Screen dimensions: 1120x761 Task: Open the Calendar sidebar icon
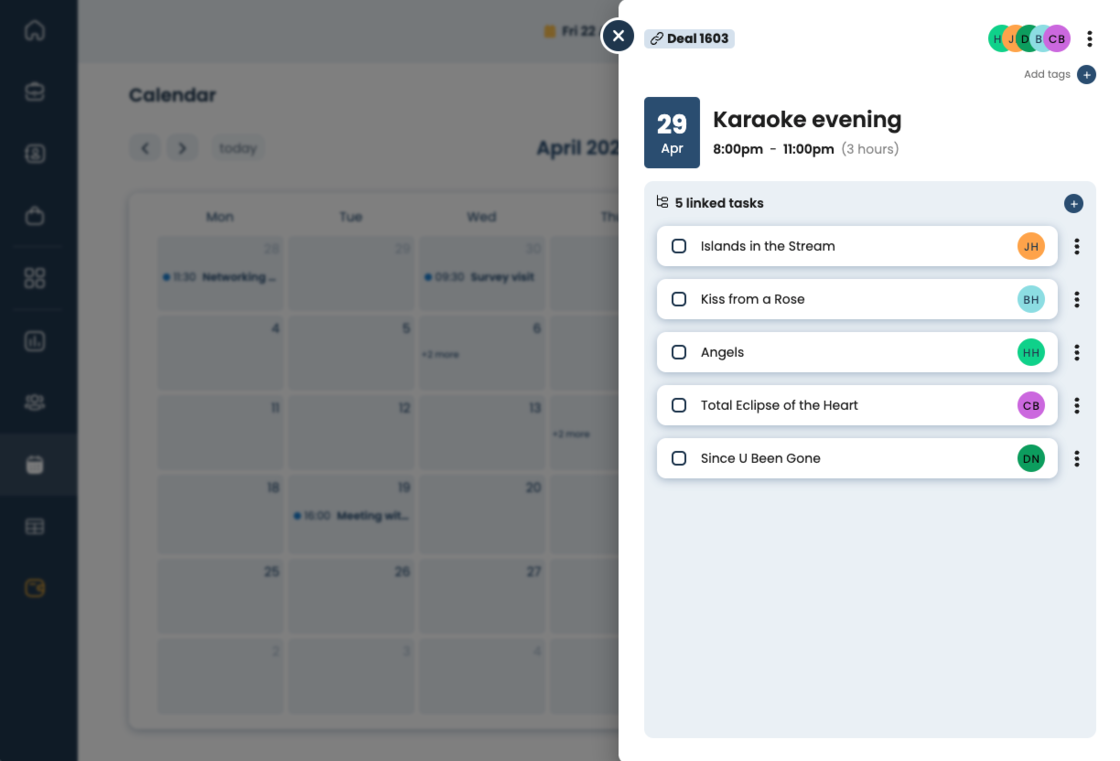coord(35,464)
